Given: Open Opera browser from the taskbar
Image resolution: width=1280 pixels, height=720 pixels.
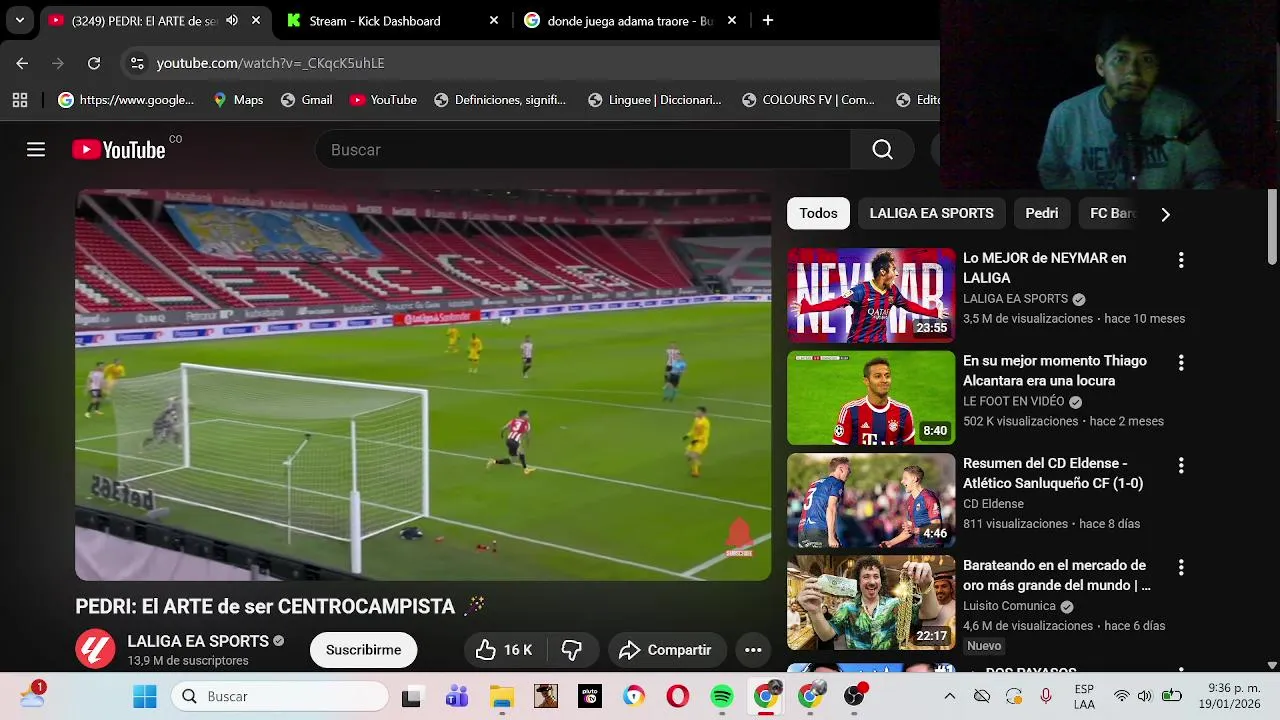Looking at the screenshot, I should click(678, 697).
